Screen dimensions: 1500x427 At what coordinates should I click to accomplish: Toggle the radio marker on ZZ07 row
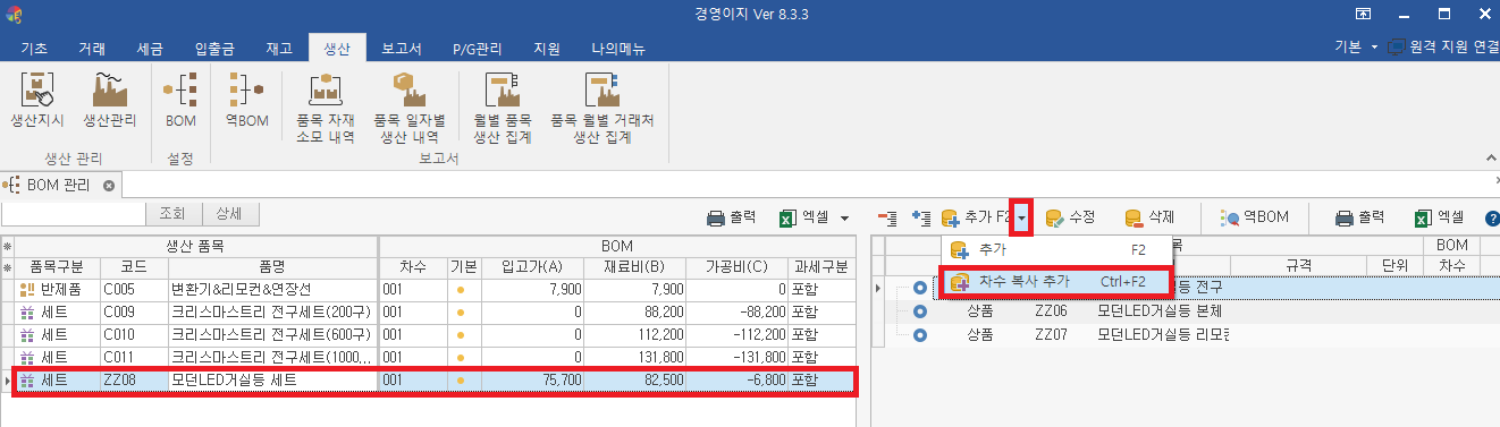[919, 334]
